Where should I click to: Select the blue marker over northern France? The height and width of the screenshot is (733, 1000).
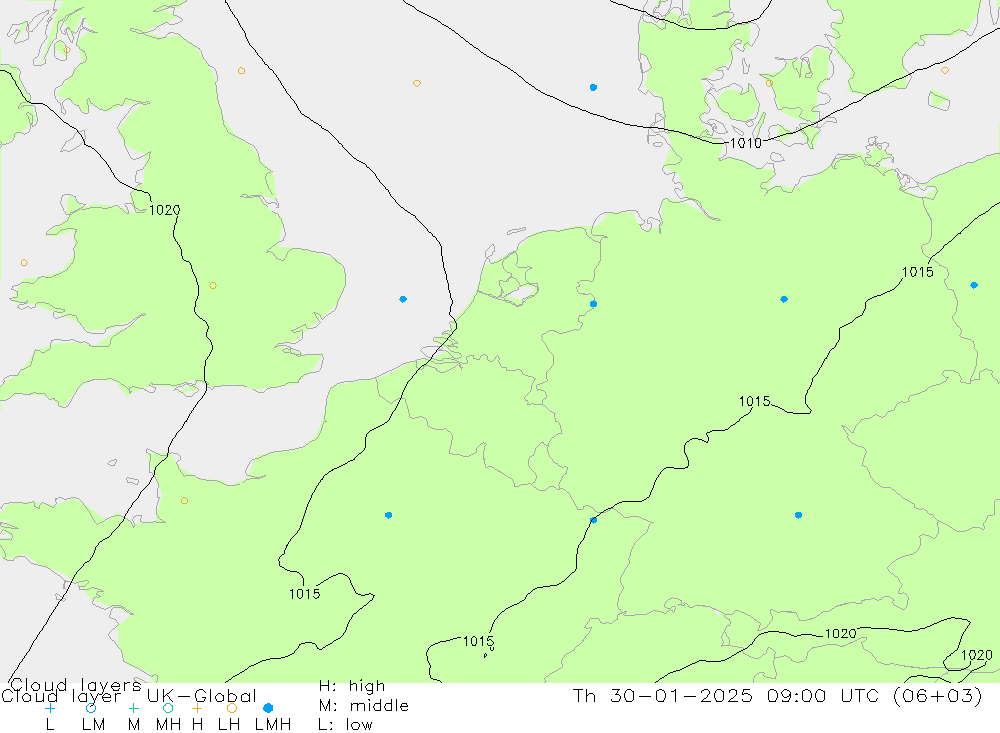tap(388, 515)
